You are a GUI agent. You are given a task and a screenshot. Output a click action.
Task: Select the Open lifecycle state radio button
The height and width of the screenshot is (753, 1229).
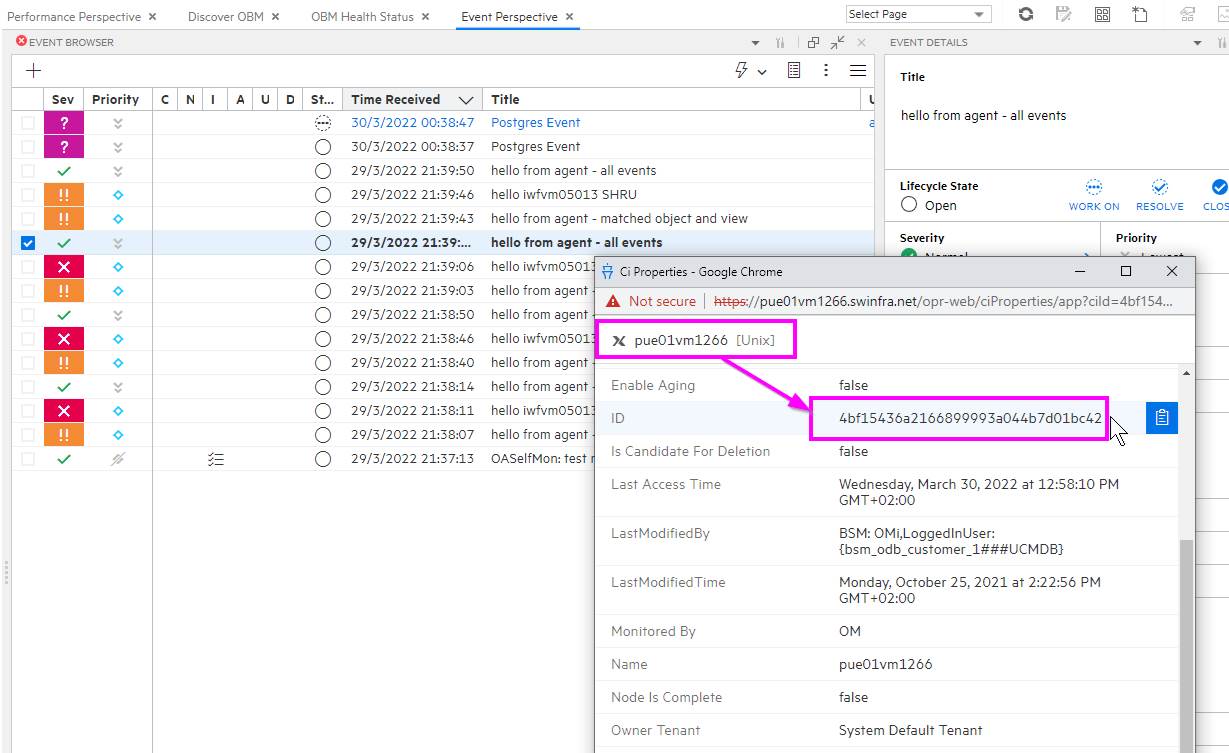909,205
